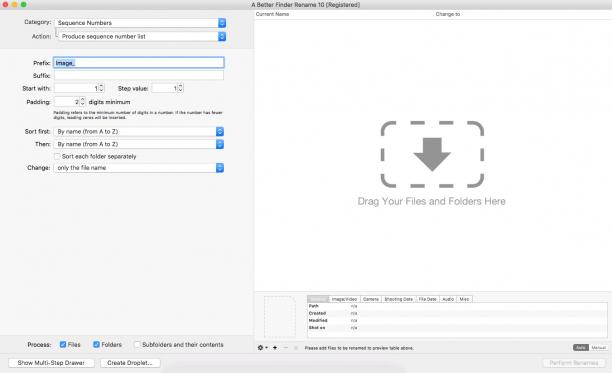Enable the Files checkbox
Screen dimensions: 612x373
(x=63, y=345)
